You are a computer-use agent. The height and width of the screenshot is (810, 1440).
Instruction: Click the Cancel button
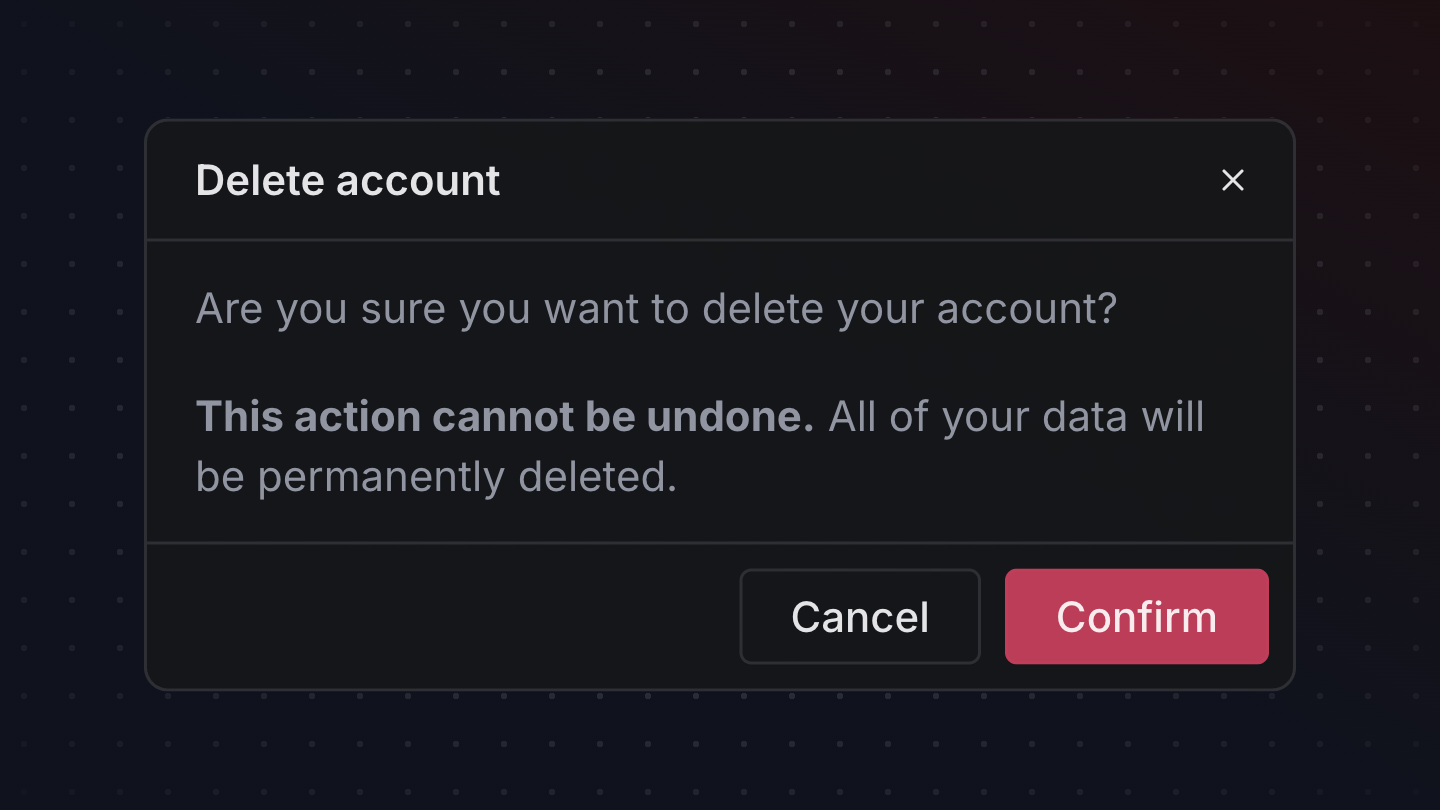pos(860,616)
